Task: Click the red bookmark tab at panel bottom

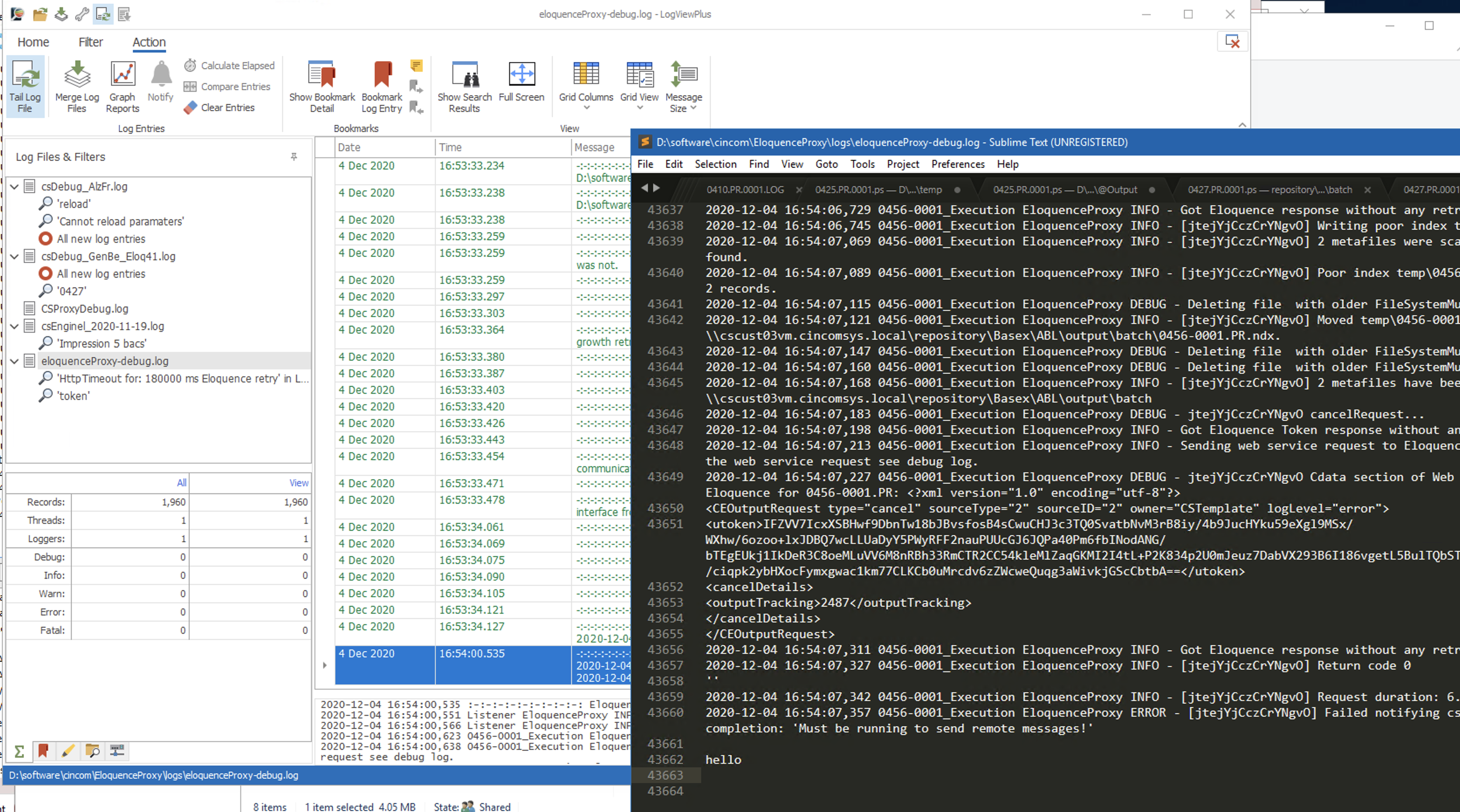Action: click(x=43, y=751)
